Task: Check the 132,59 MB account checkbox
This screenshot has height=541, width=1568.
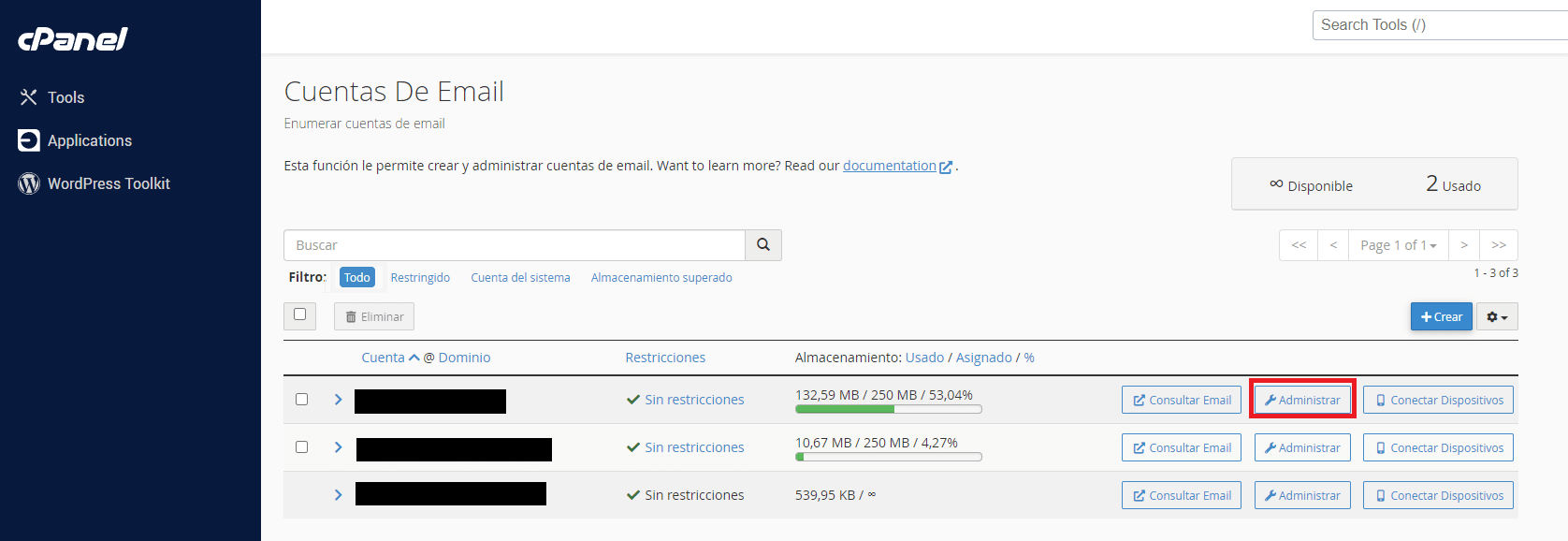Action: (301, 399)
